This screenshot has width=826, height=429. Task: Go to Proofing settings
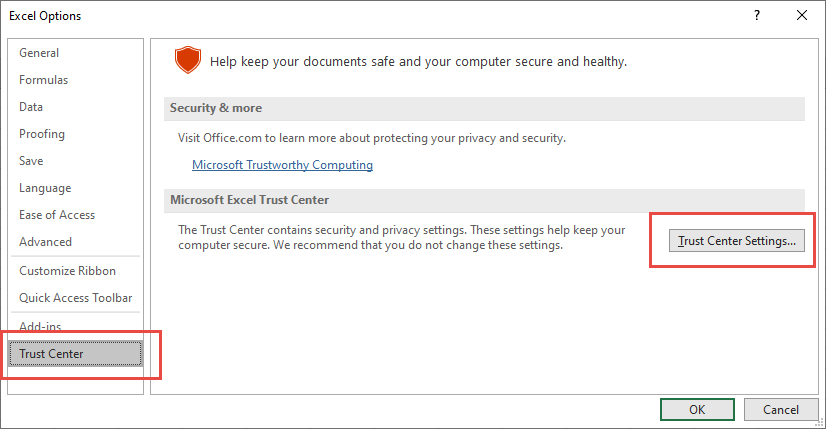pos(42,134)
